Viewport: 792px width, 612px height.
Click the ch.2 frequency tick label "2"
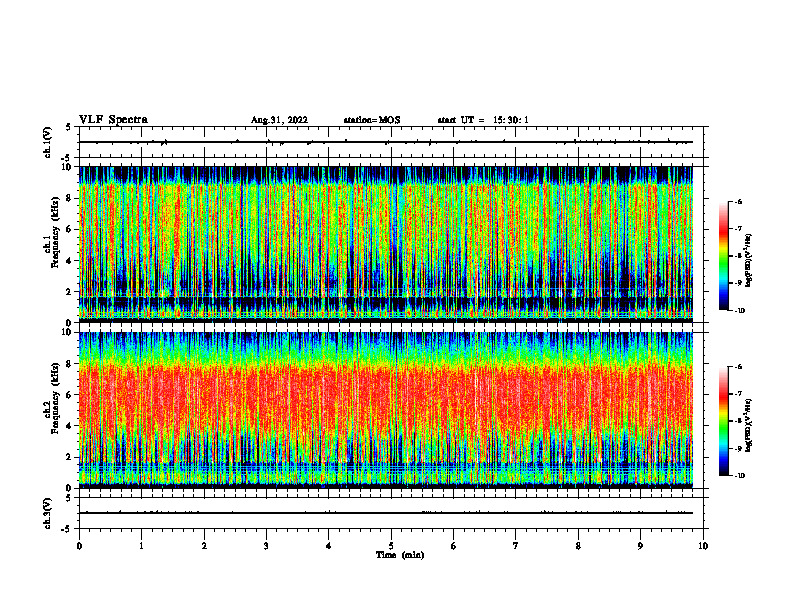tap(69, 457)
